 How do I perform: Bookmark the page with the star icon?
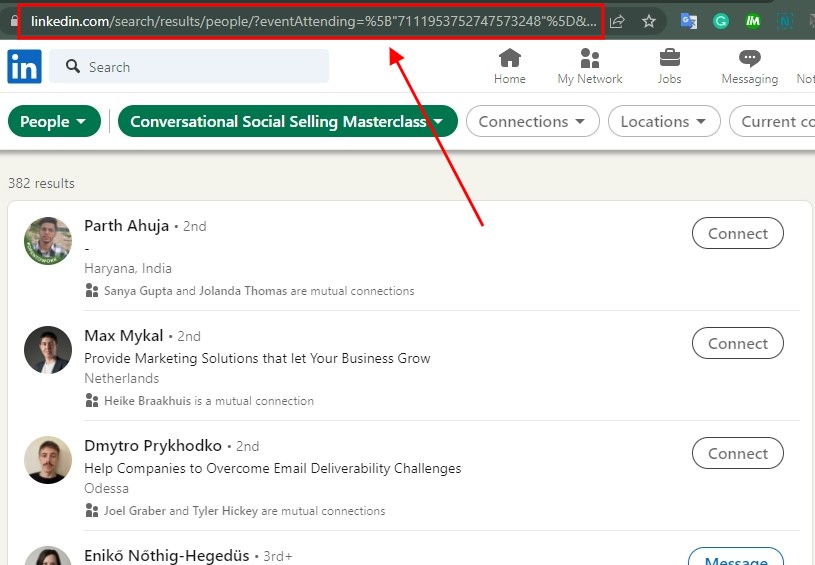pyautogui.click(x=649, y=21)
